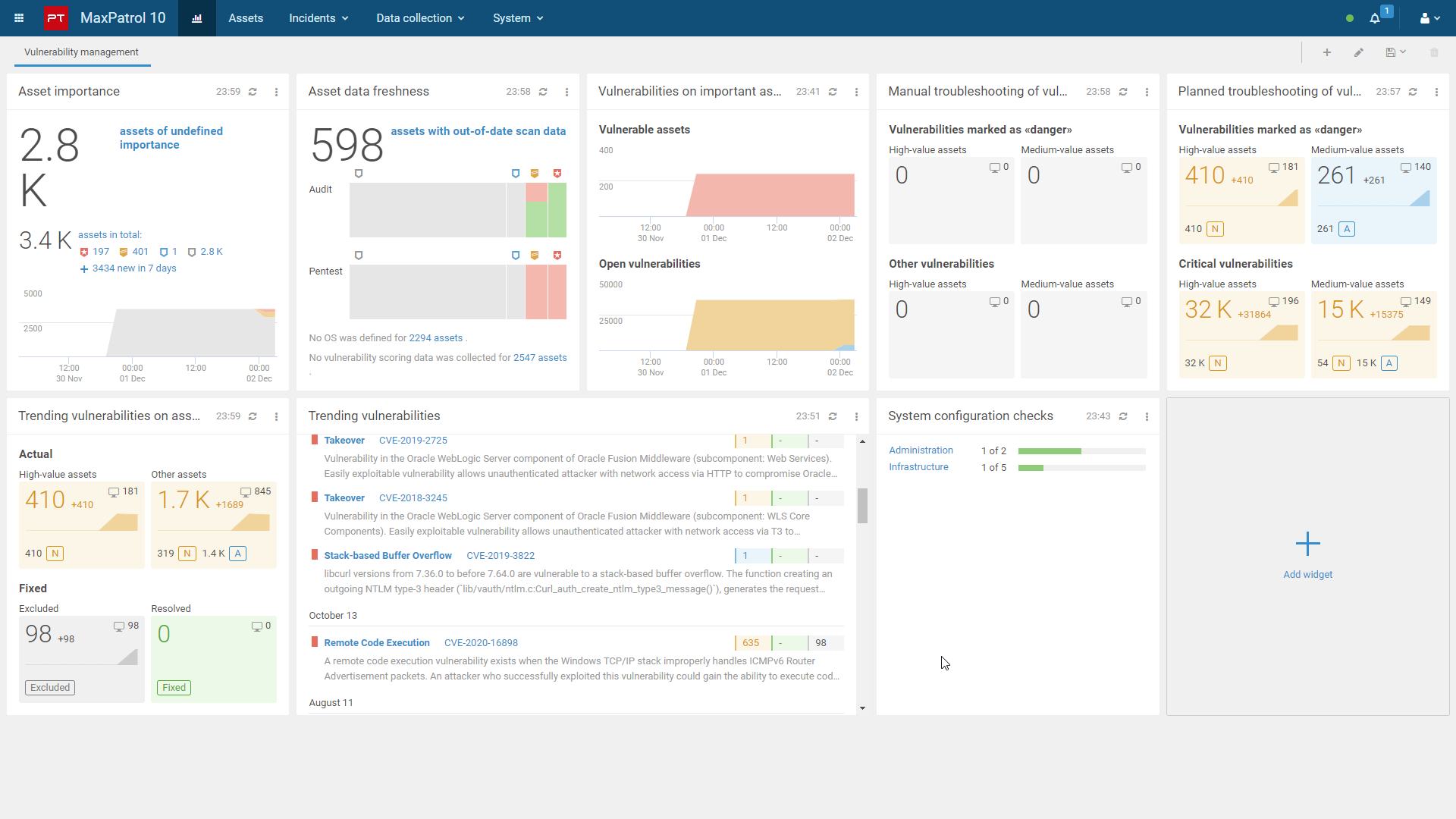Viewport: 1456px width, 819px height.
Task: Open Planned troubleshooting widget options
Action: coord(1436,92)
